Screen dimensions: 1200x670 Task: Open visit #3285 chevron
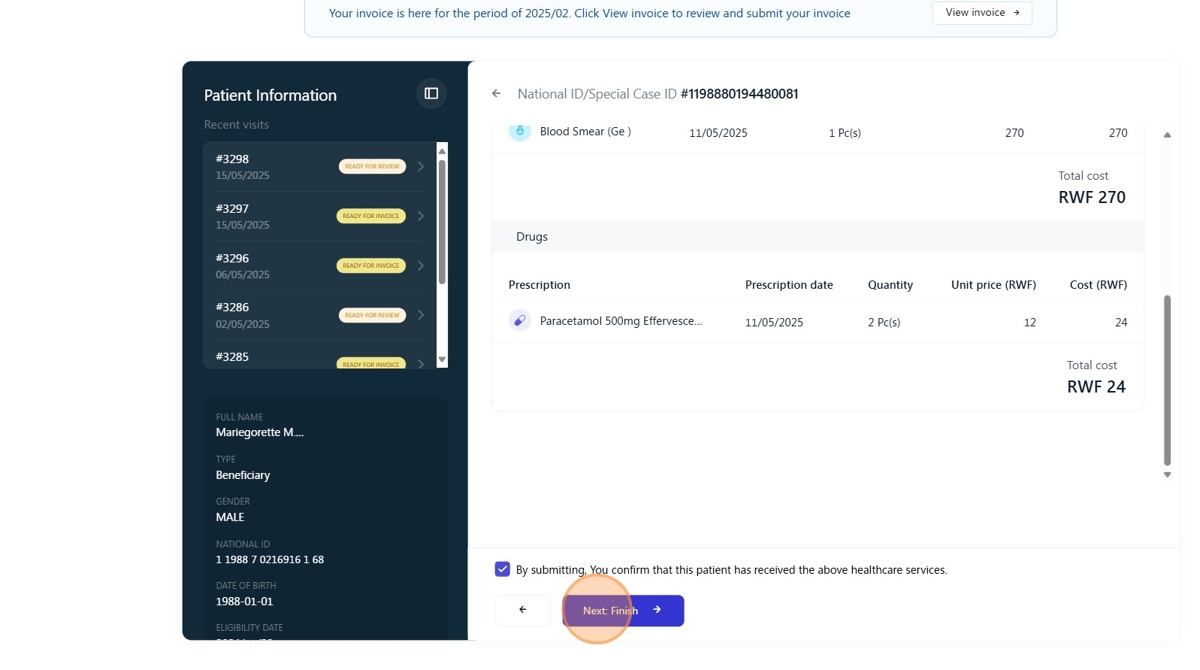421,363
